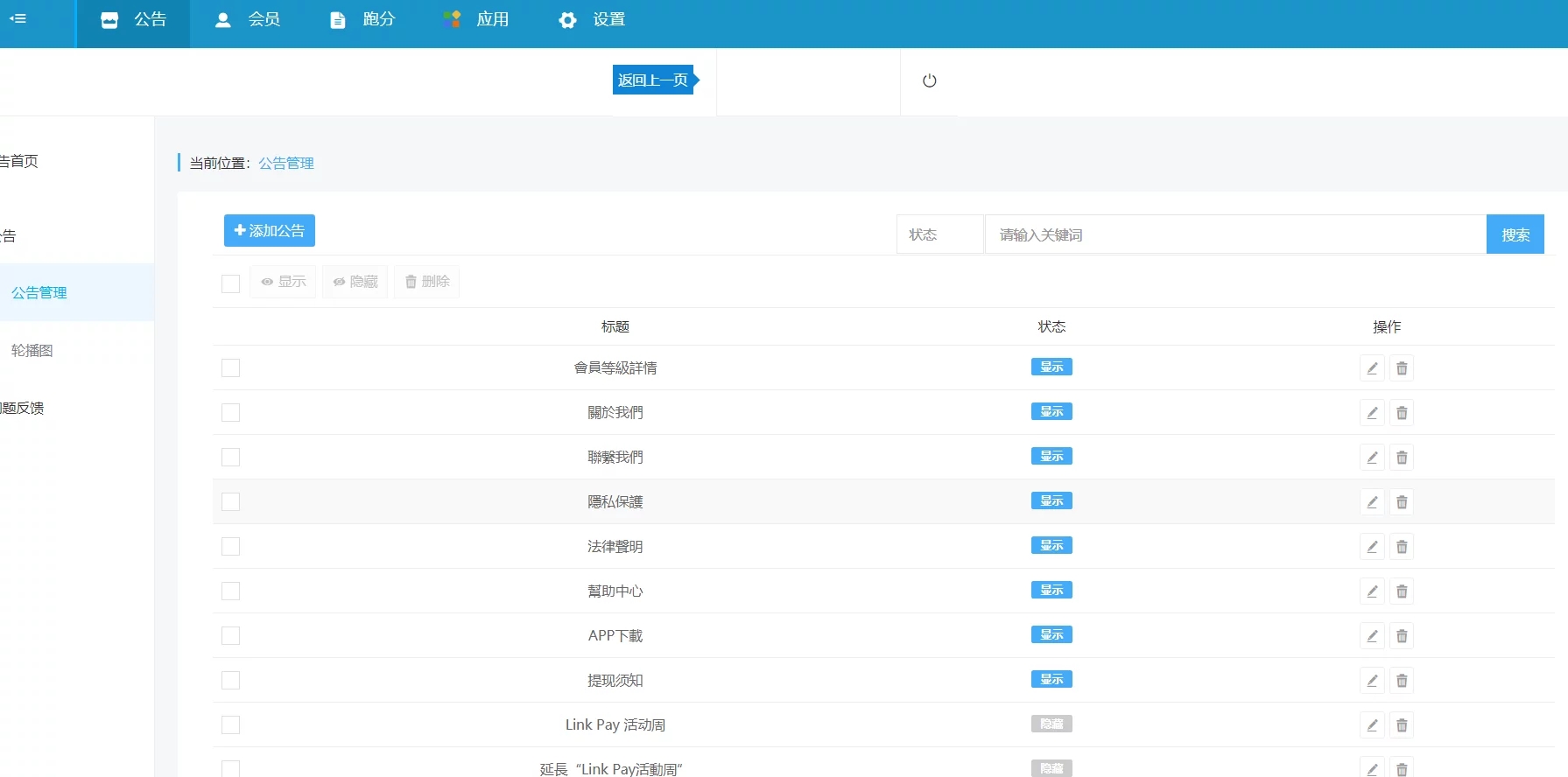Switch to the 跑分 top menu
This screenshot has width=1568, height=777.
tap(362, 19)
